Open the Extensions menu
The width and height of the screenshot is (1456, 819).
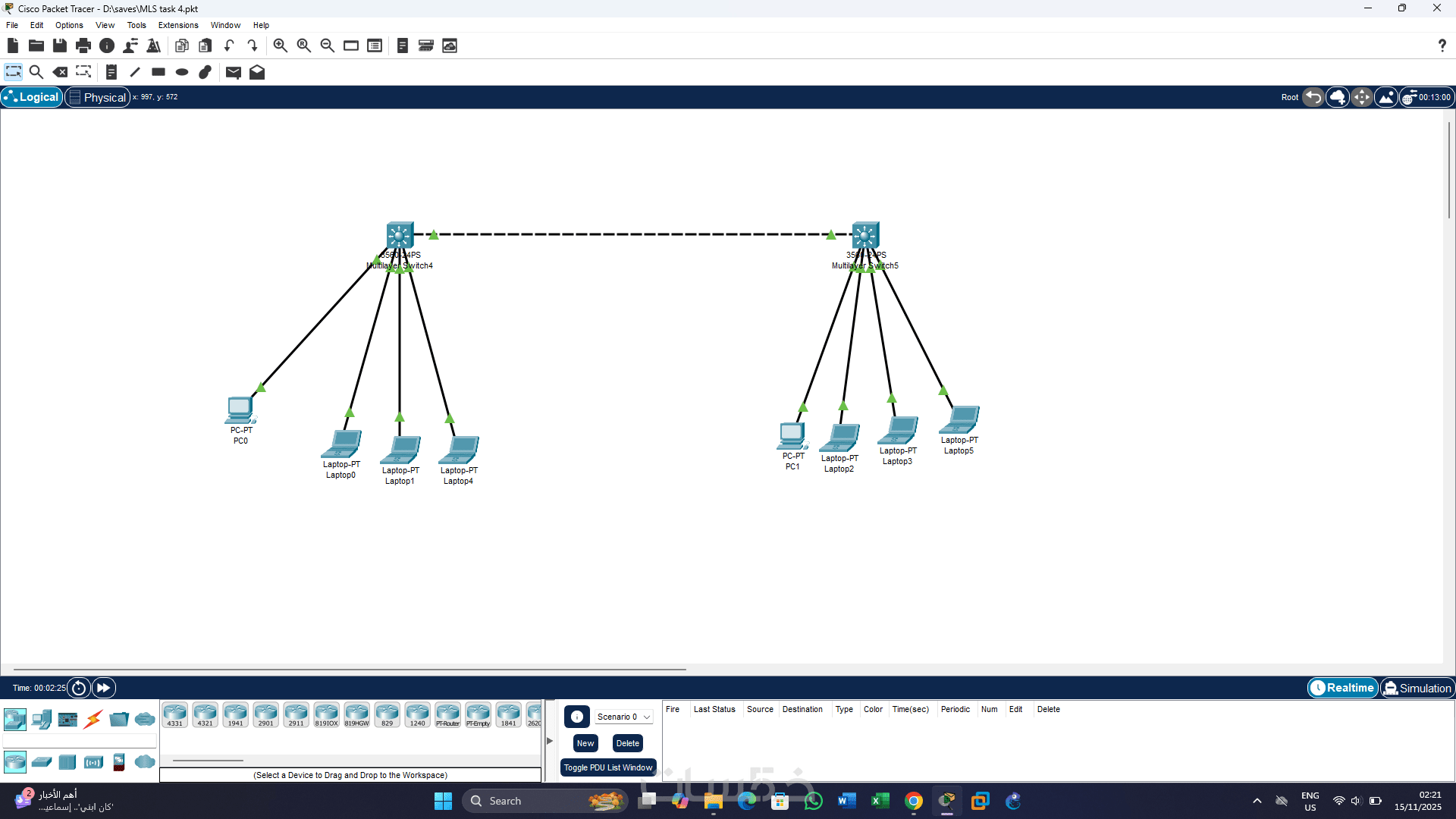(177, 25)
